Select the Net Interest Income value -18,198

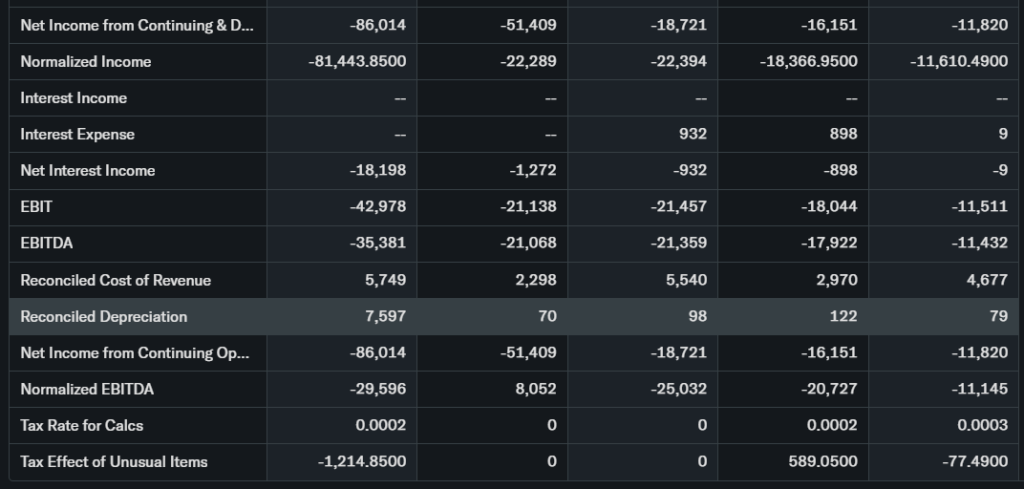[378, 171]
